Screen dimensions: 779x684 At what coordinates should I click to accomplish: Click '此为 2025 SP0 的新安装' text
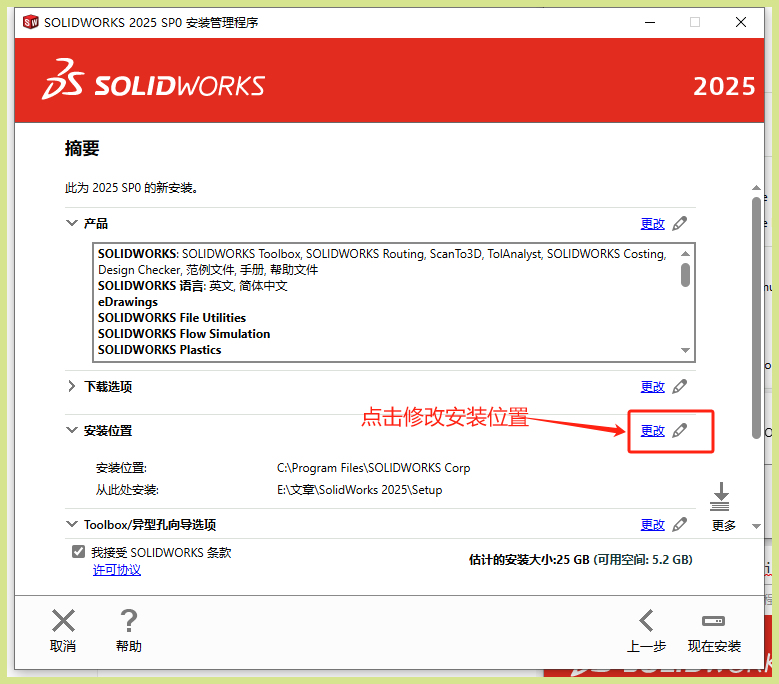(x=131, y=188)
